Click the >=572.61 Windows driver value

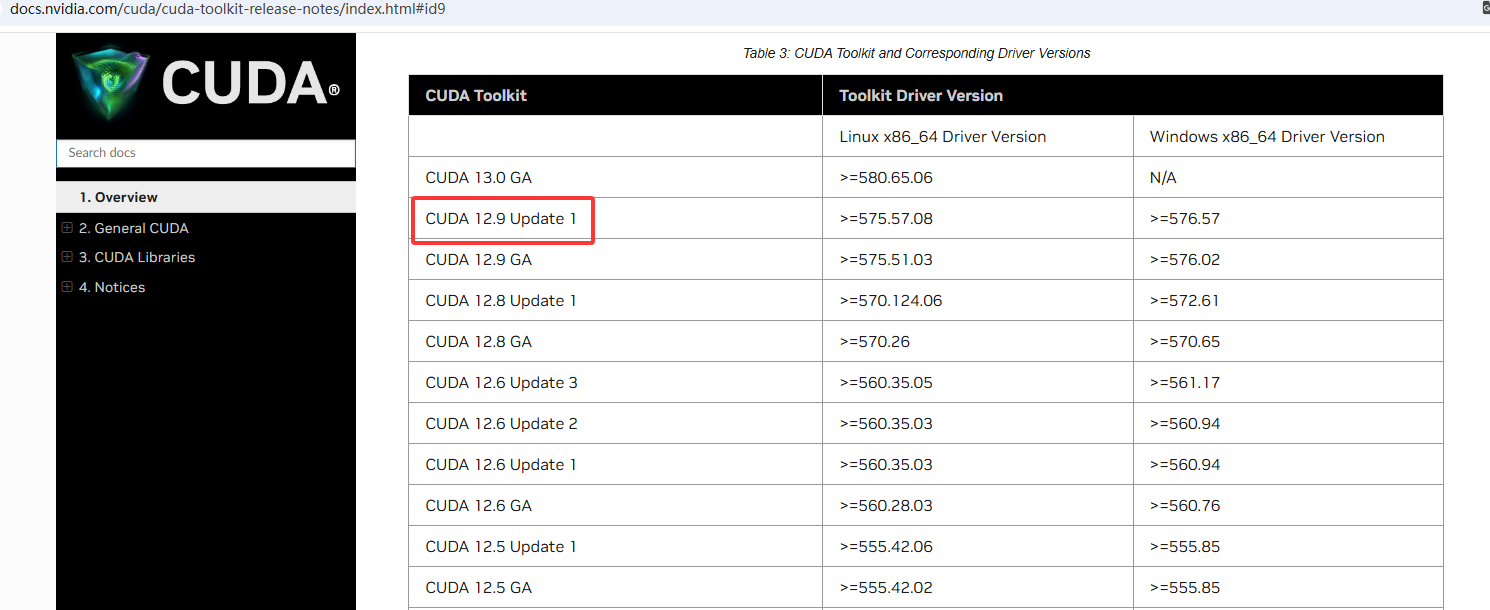(x=1185, y=301)
